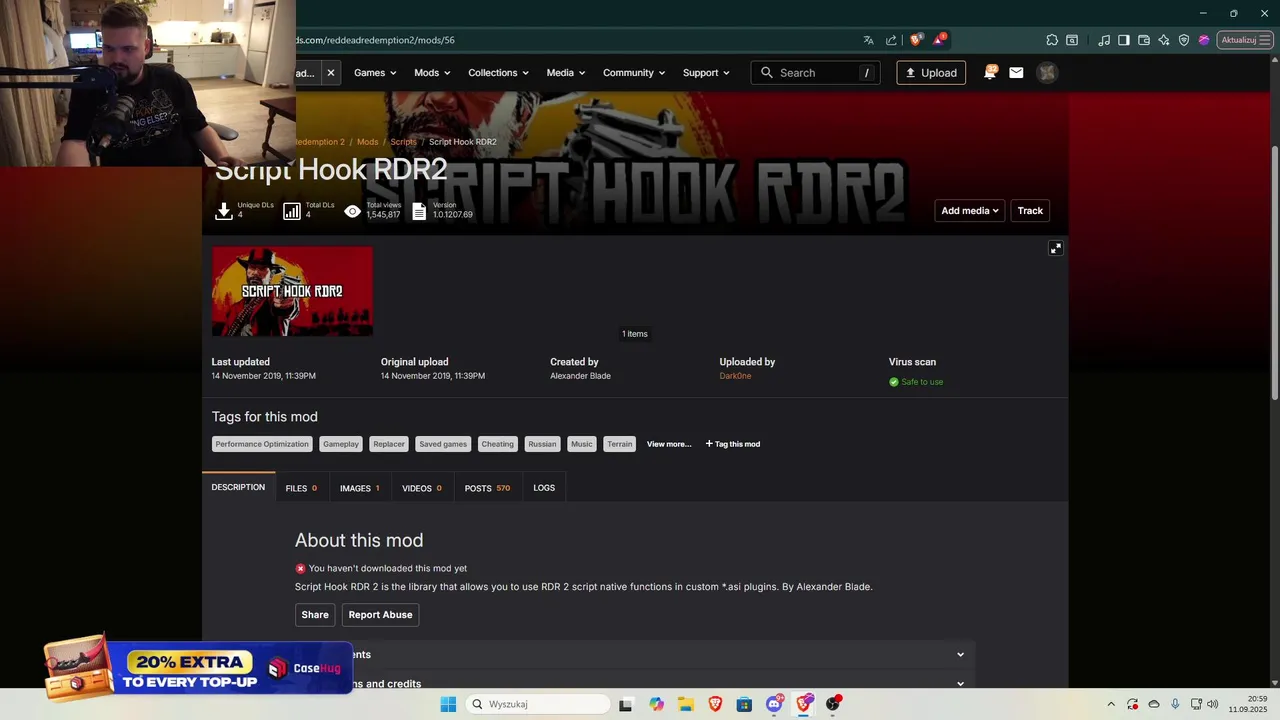This screenshot has width=1280, height=720.
Task: Open Task View from taskbar
Action: click(626, 704)
